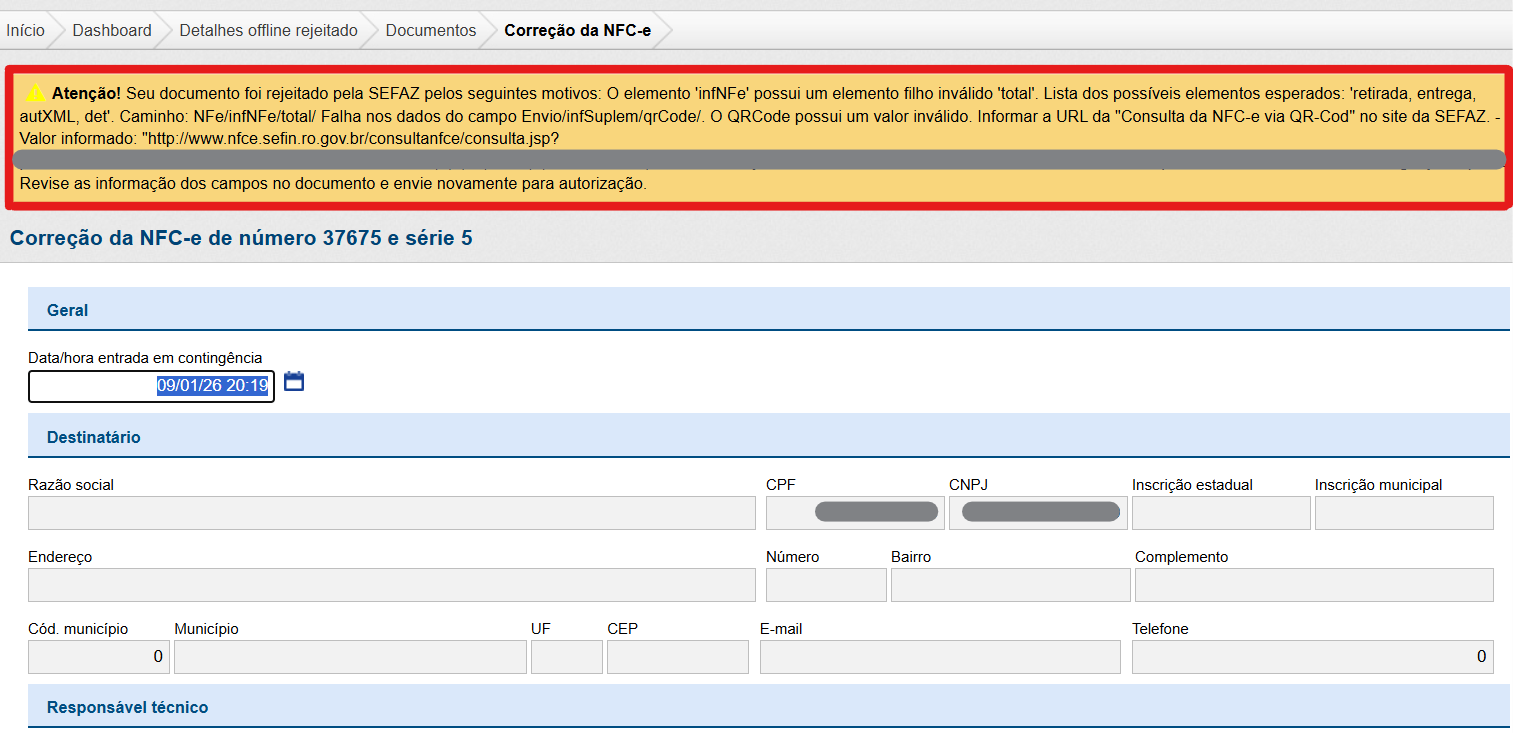Image resolution: width=1513 pixels, height=733 pixels.
Task: Click the Telefone input field
Action: coord(1312,657)
